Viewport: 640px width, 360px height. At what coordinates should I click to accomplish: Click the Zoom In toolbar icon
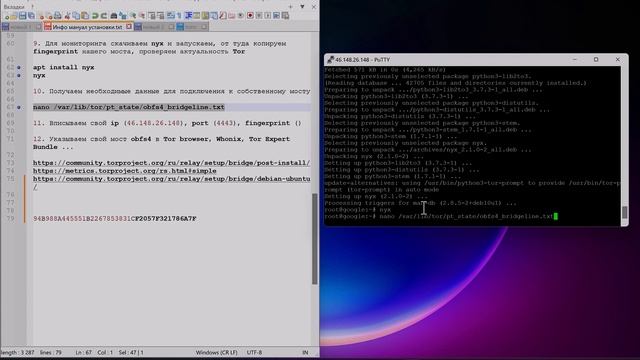click(133, 16)
